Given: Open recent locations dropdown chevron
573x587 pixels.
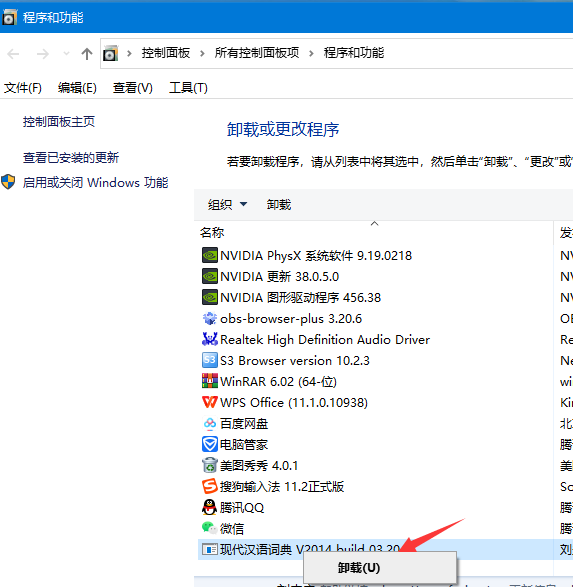Looking at the screenshot, I should [66, 54].
